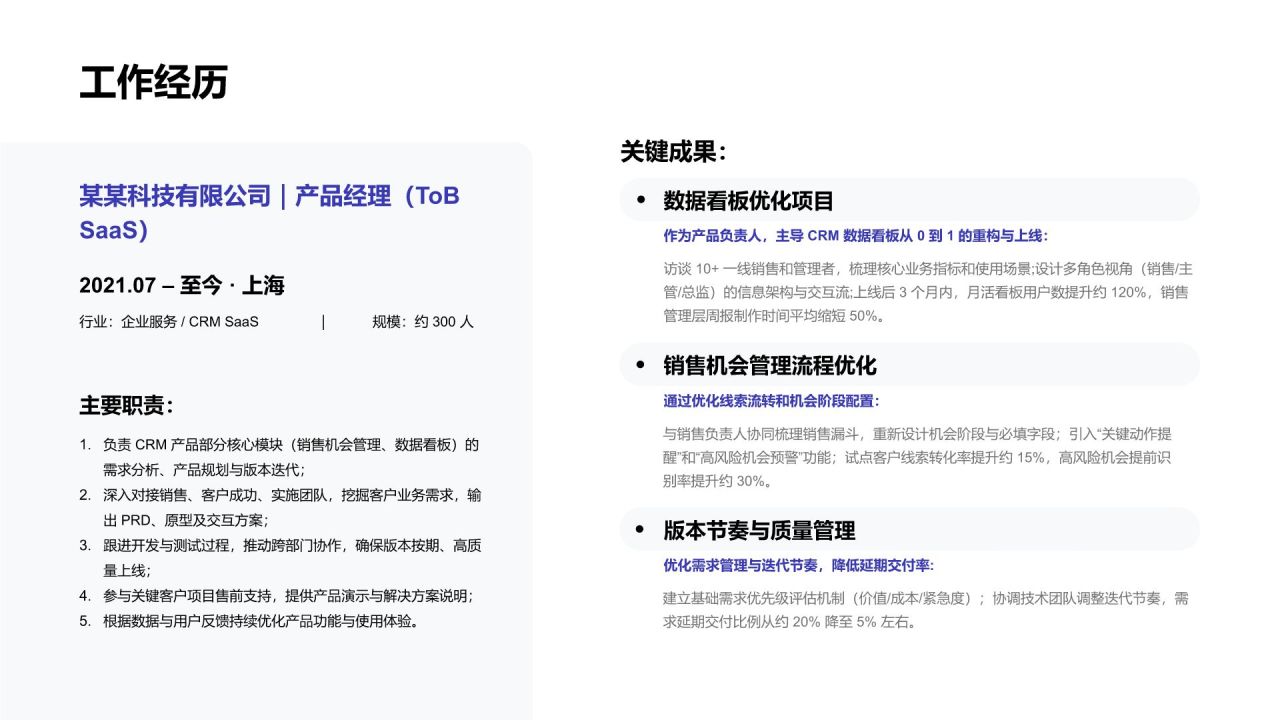This screenshot has height=720, width=1280.
Task: Click responsibility item 2 about 输出 PRD
Action: (280, 508)
